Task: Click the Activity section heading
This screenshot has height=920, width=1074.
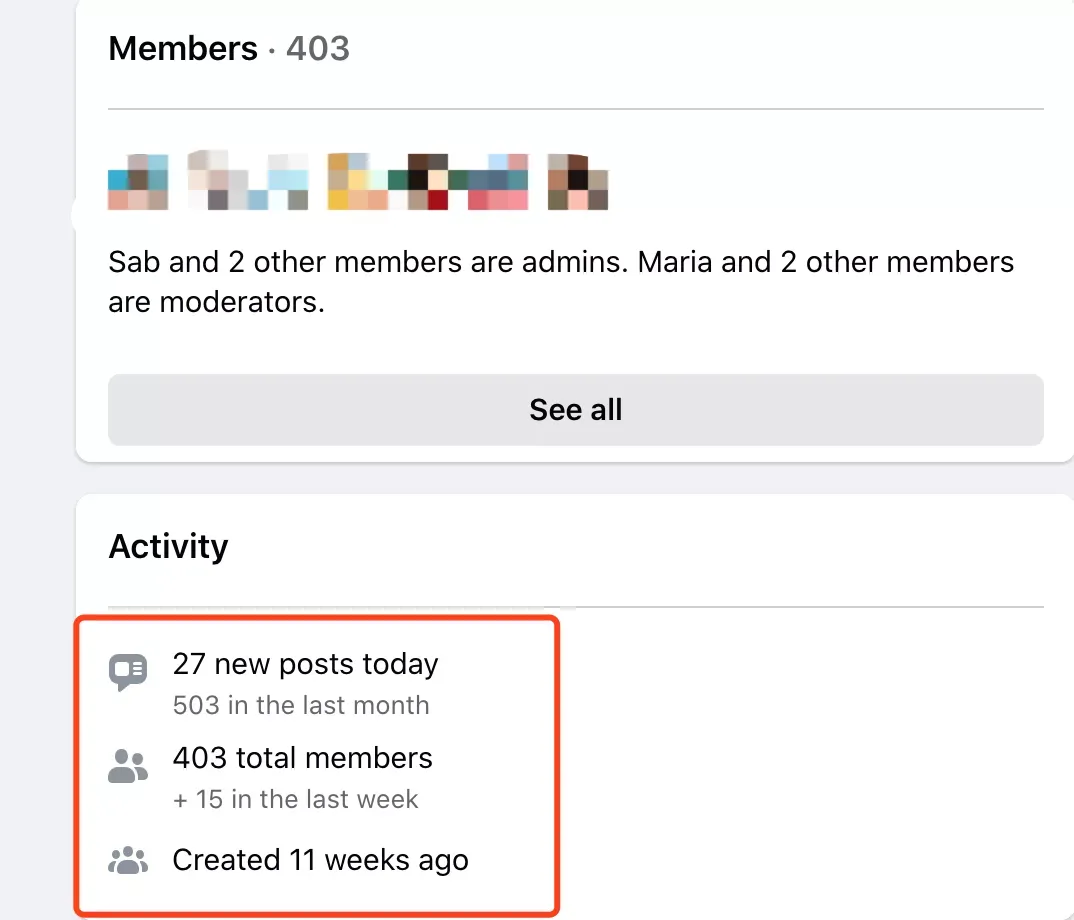Action: click(168, 547)
